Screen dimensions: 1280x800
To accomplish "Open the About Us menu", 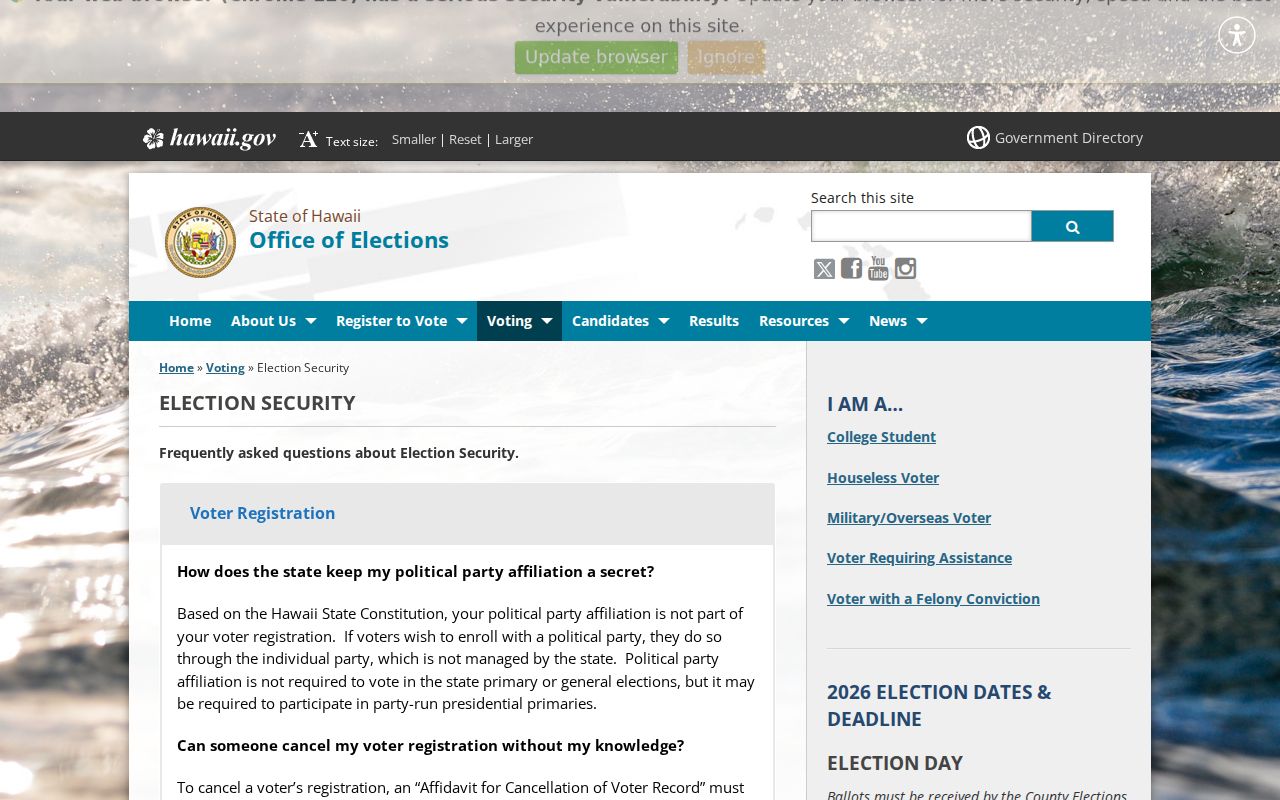I will tap(263, 321).
